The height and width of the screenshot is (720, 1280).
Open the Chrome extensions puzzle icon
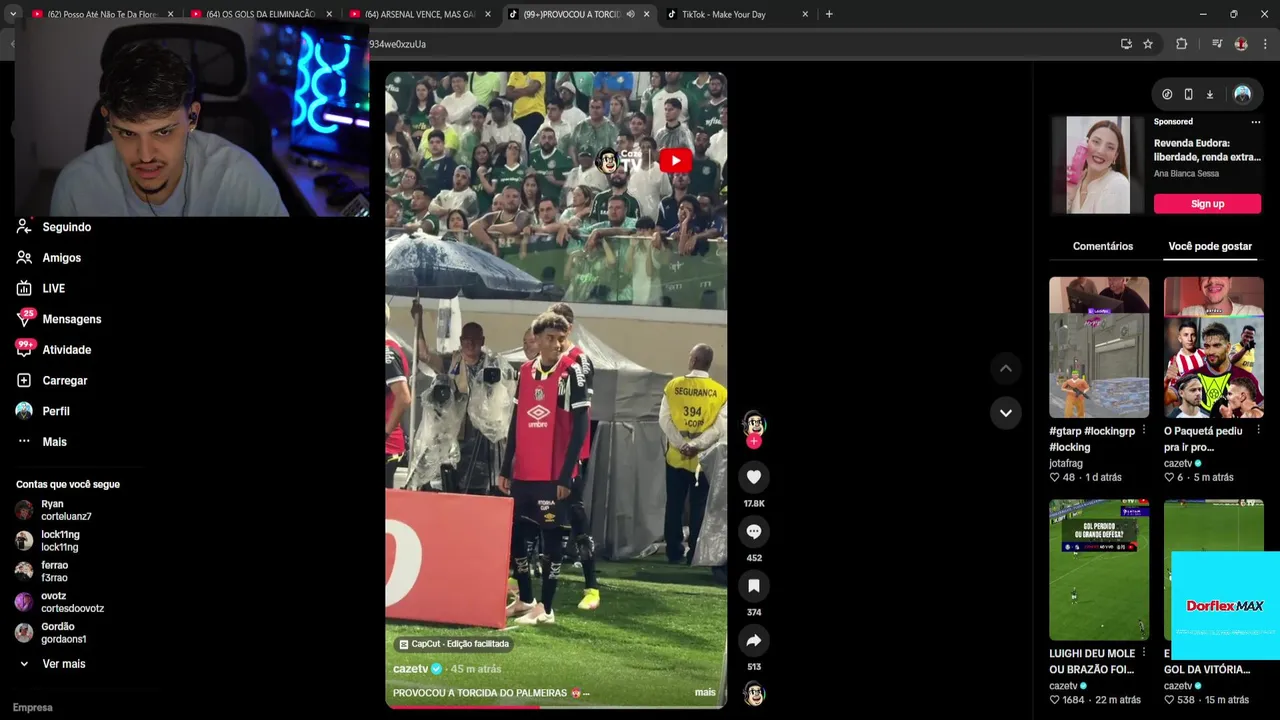1181,44
